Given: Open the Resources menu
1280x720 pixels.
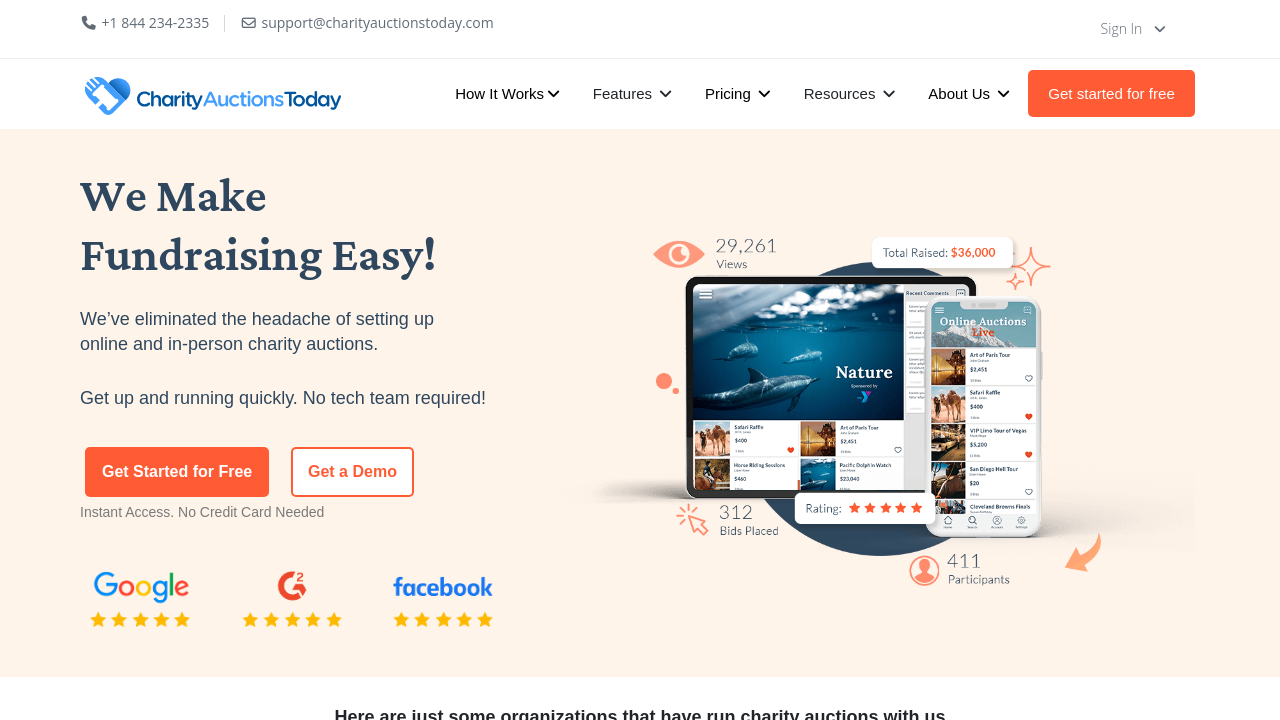Looking at the screenshot, I should click(x=849, y=94).
